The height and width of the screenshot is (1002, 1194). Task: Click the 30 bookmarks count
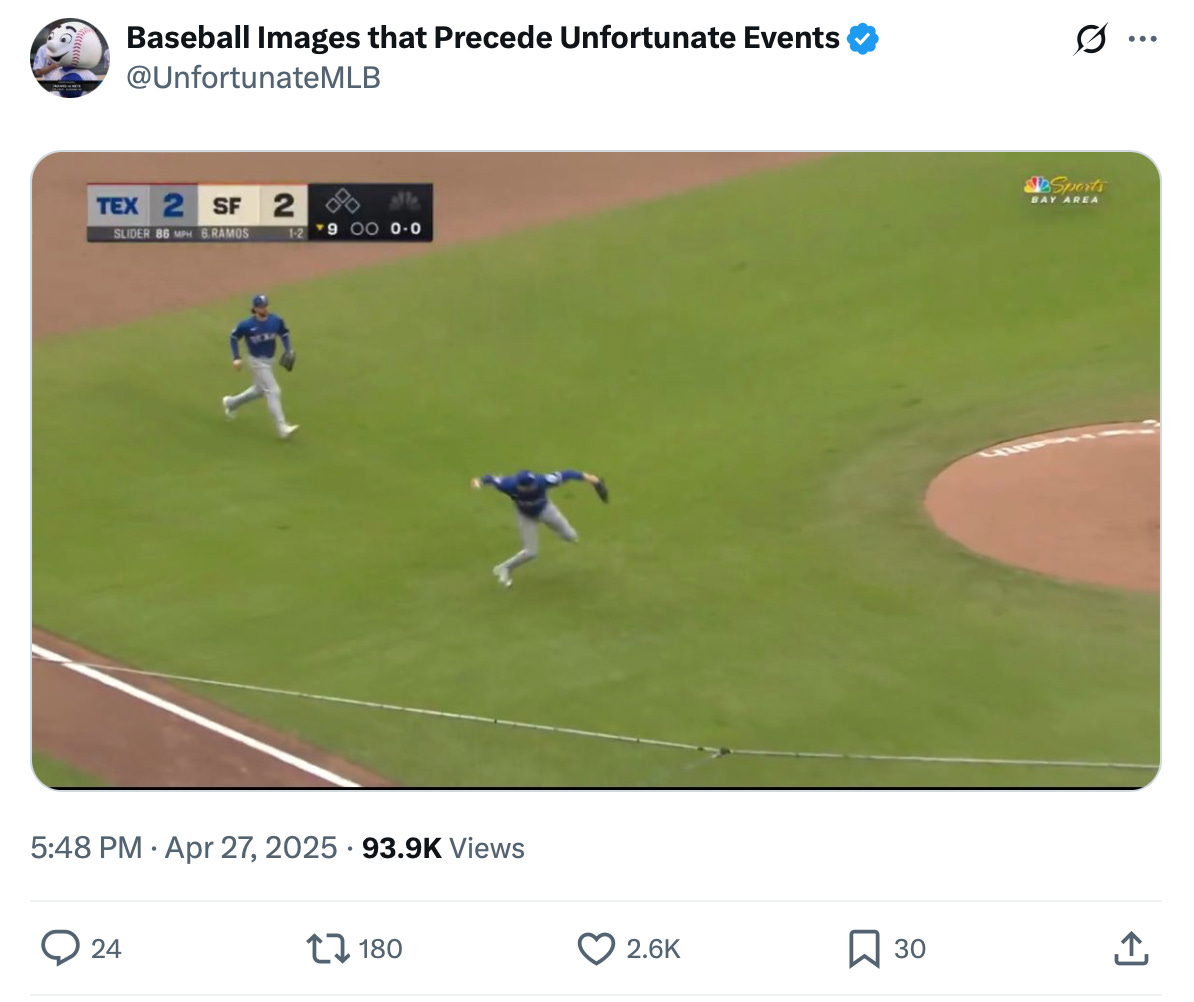point(910,949)
